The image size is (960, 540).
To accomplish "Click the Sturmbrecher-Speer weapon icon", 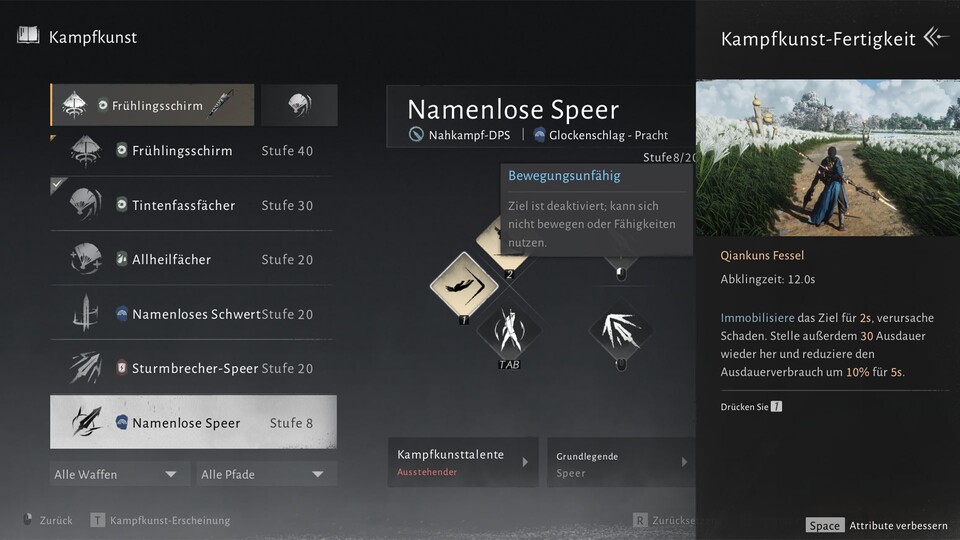I will point(85,368).
